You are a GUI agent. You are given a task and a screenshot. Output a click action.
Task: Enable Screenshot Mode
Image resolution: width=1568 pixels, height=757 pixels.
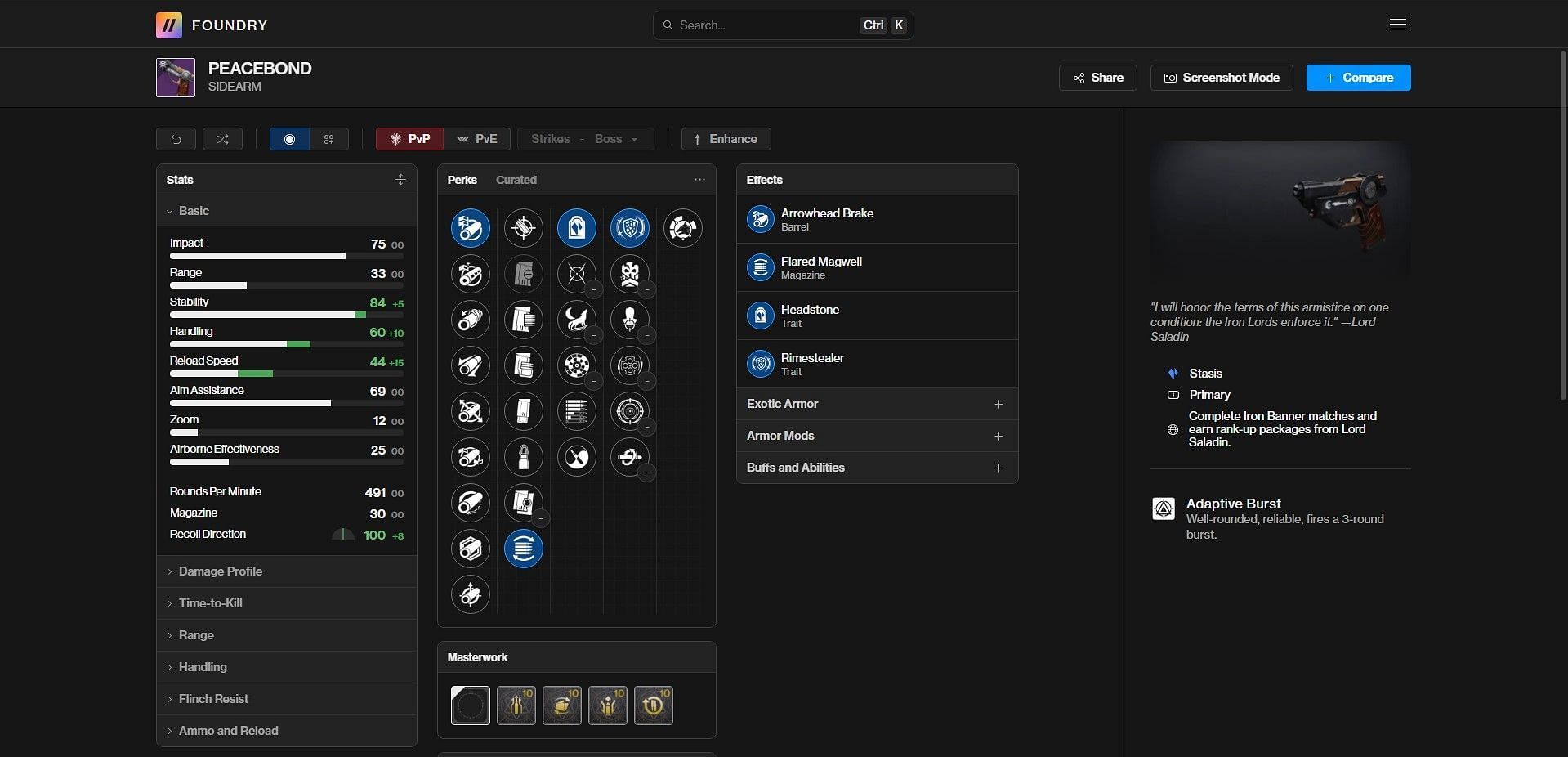click(1222, 78)
